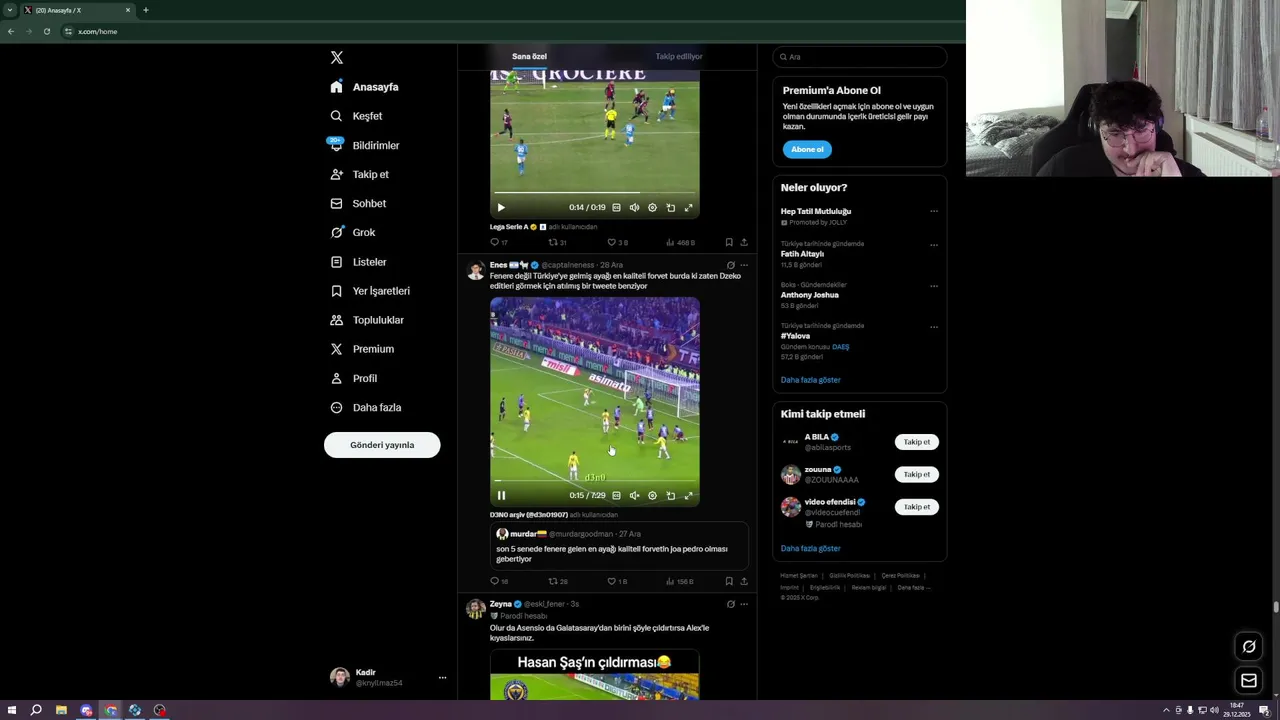Bookmark the Lega Serie A post

[729, 242]
